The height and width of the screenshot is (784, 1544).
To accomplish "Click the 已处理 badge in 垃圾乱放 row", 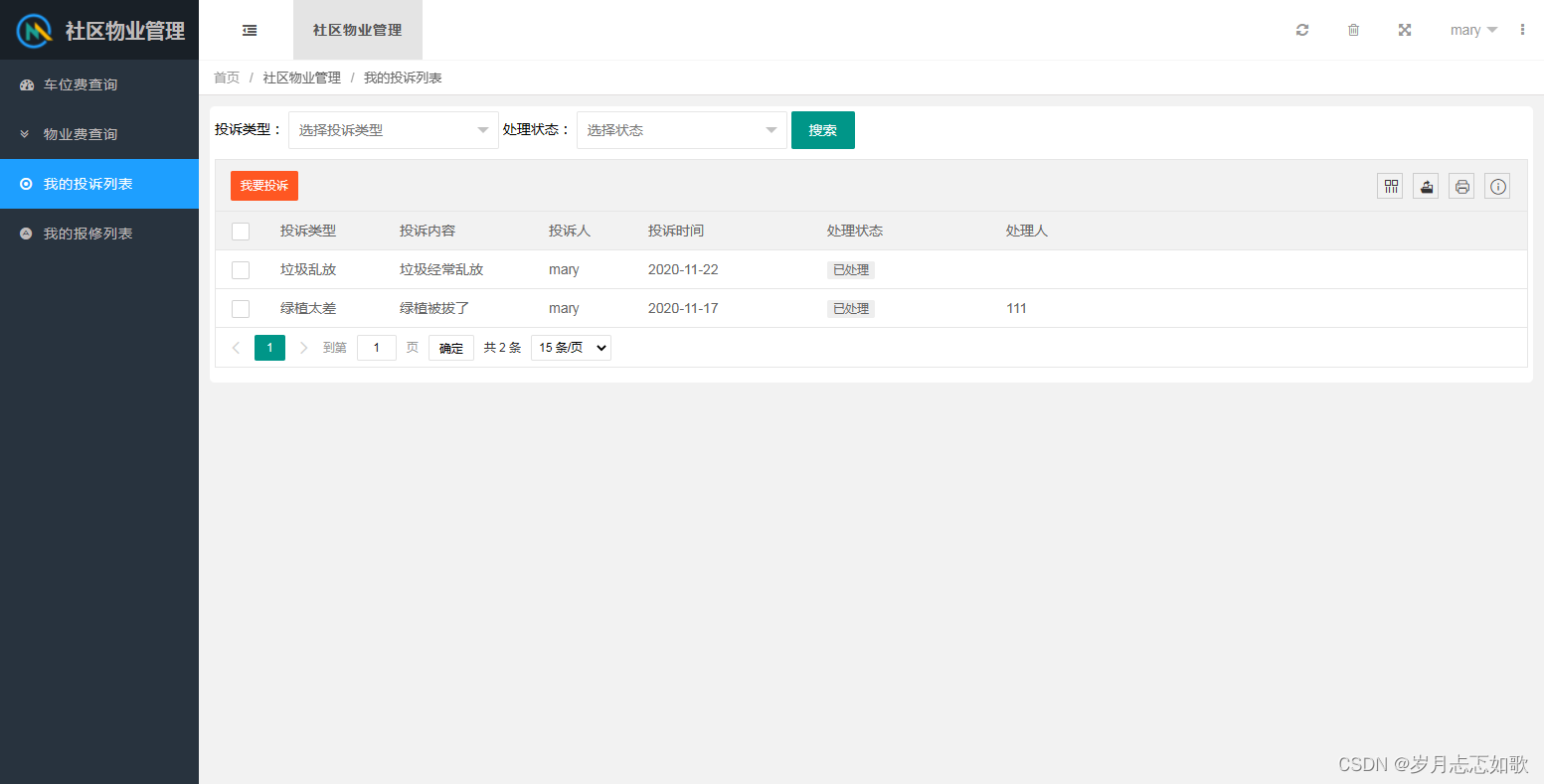I will click(x=851, y=270).
